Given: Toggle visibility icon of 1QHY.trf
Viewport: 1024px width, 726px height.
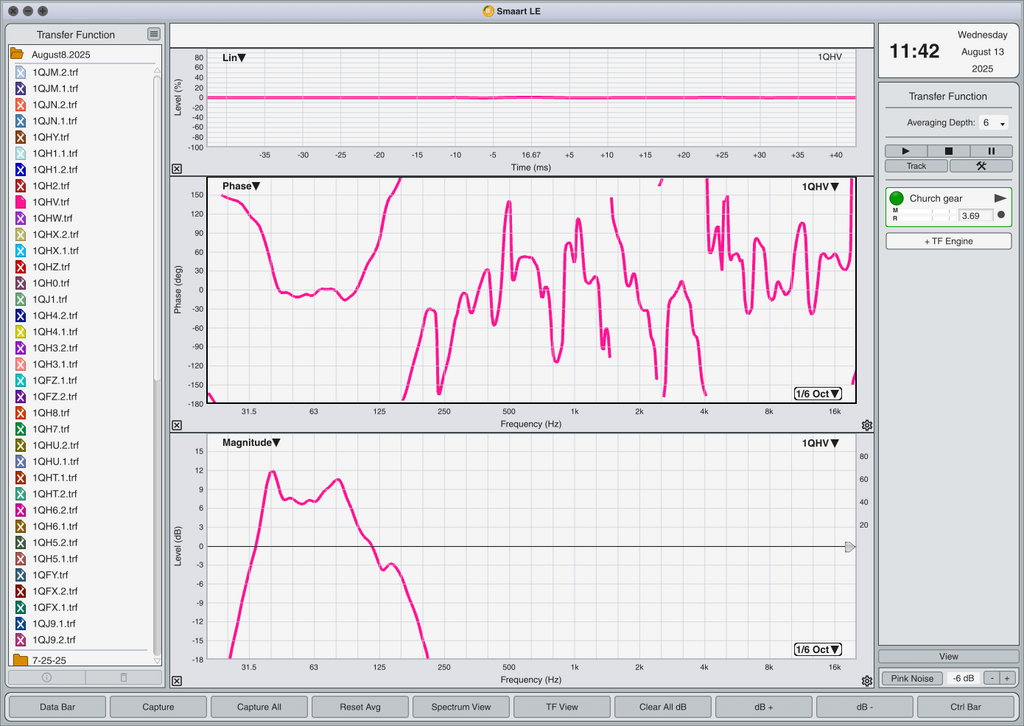Looking at the screenshot, I should click(20, 137).
